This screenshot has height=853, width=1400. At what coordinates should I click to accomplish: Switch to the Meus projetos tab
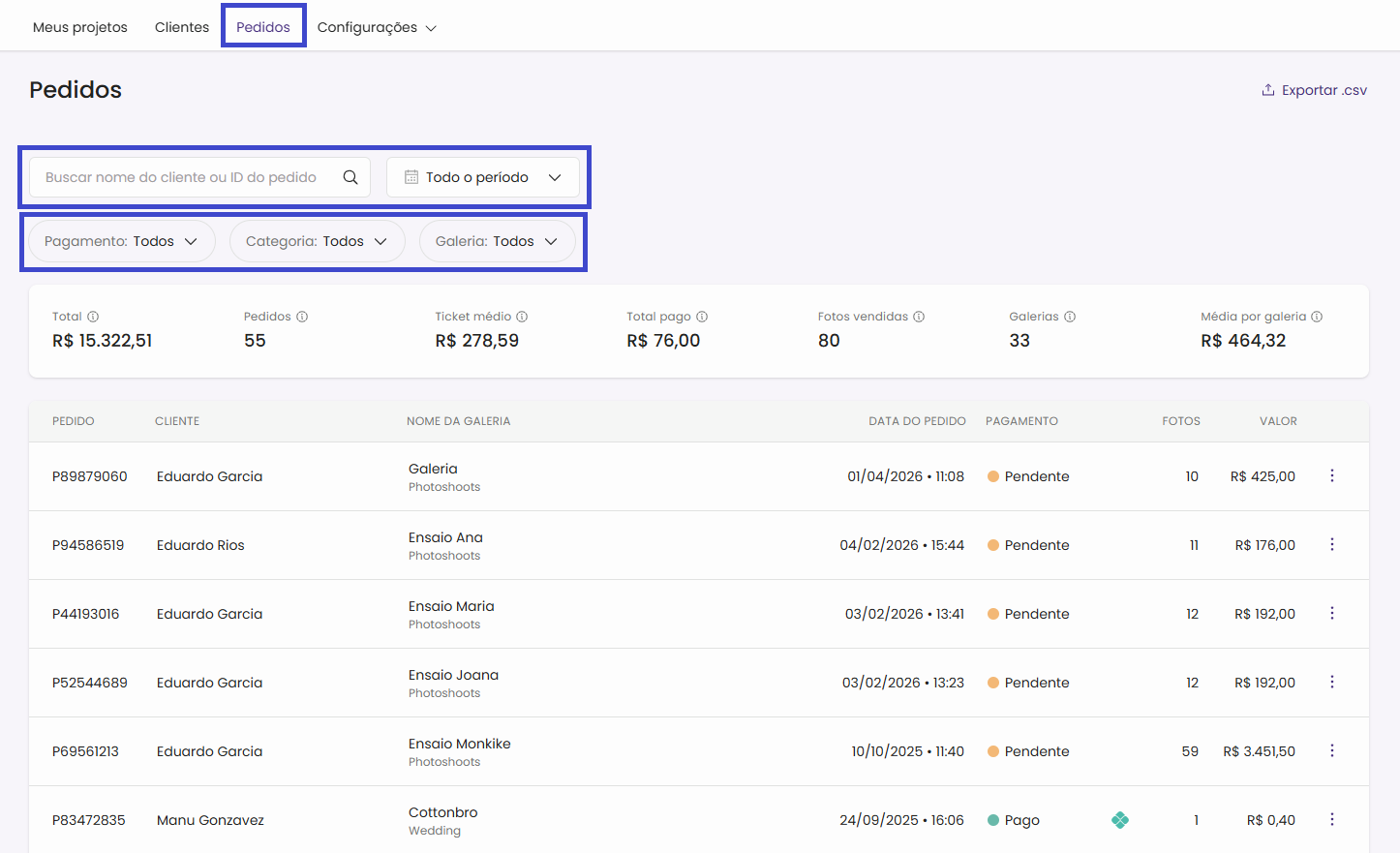(80, 27)
